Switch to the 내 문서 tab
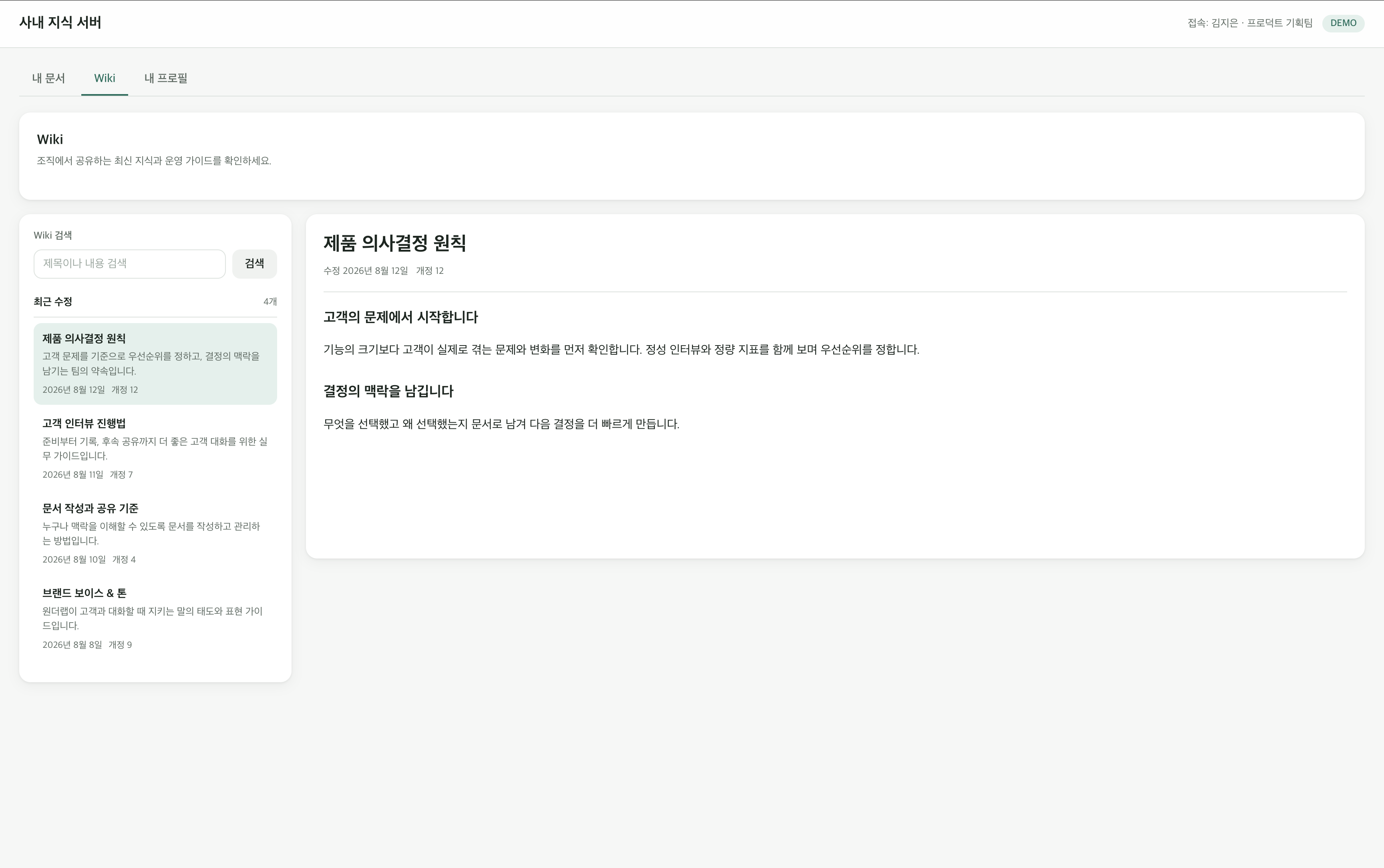The image size is (1384, 868). point(49,78)
